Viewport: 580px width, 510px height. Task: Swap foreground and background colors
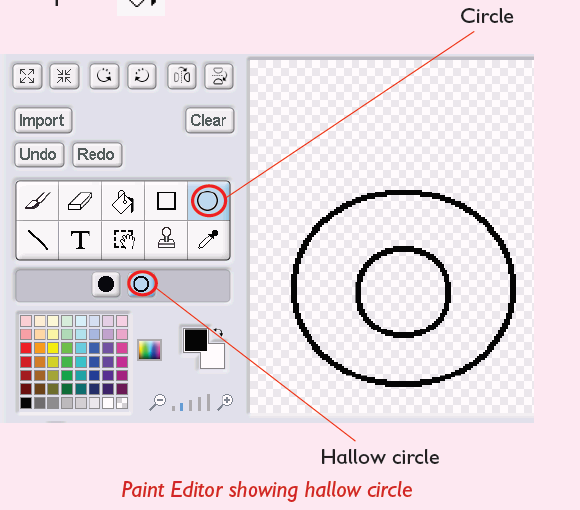tap(218, 332)
